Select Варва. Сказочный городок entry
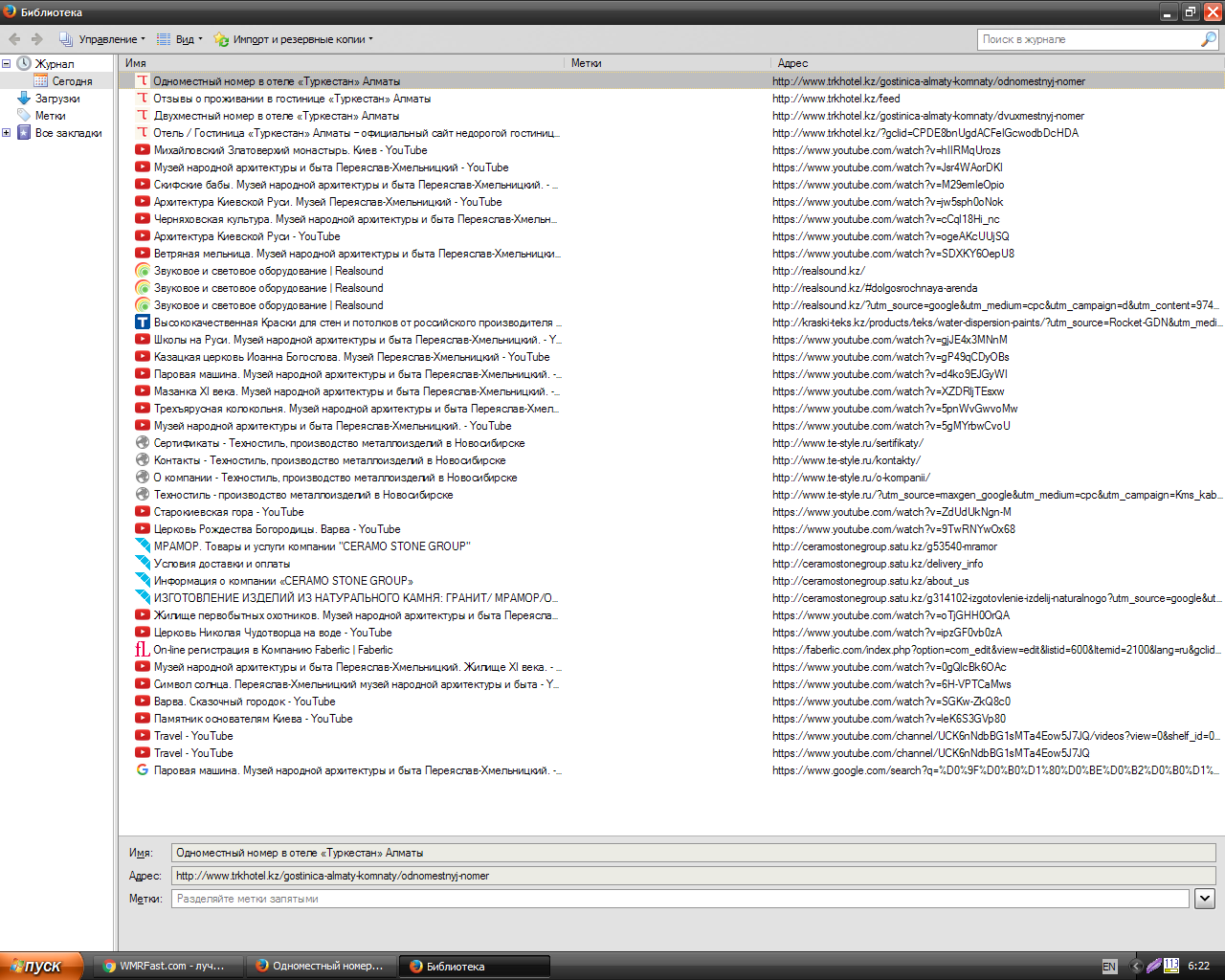 point(671,702)
